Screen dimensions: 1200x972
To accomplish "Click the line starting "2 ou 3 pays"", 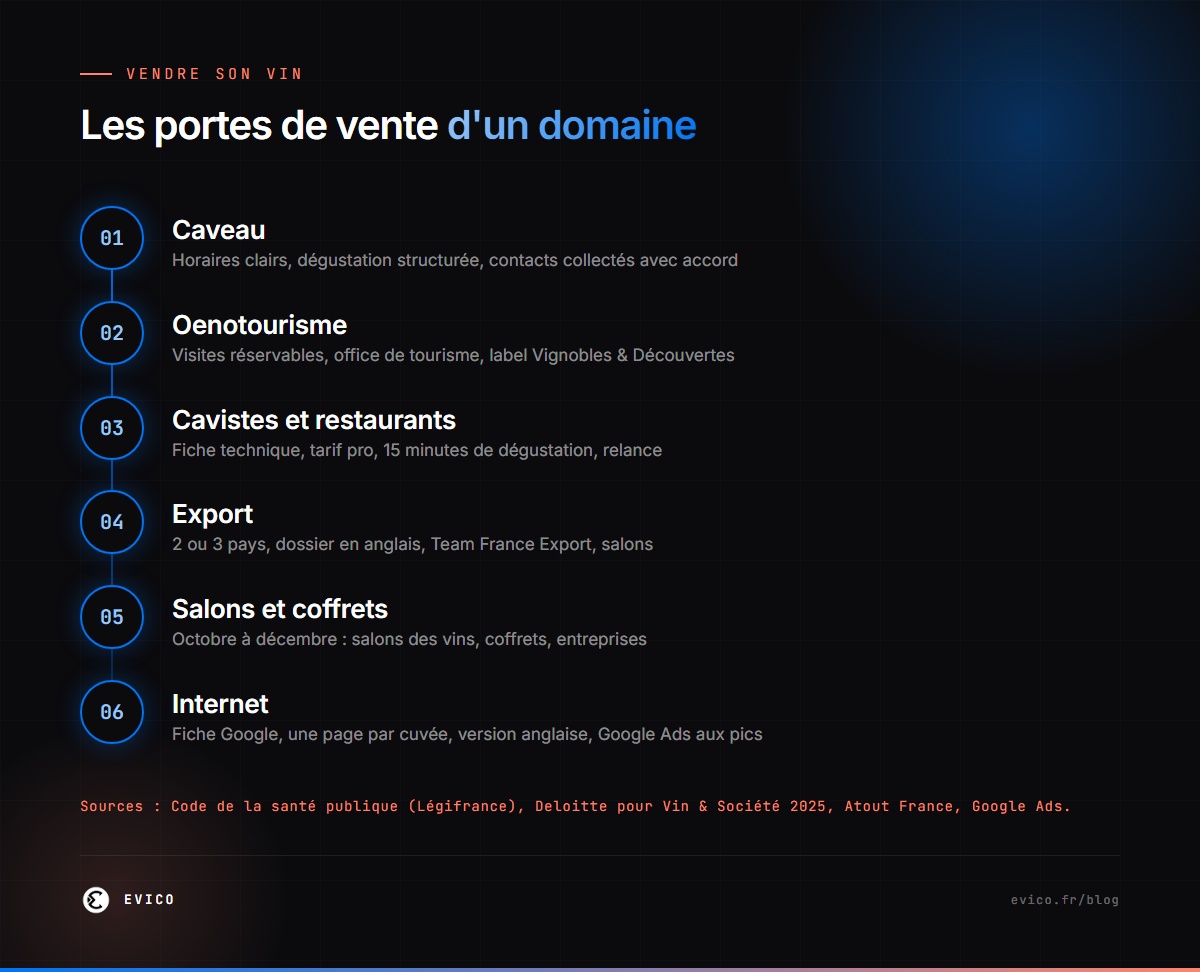I will 412,545.
